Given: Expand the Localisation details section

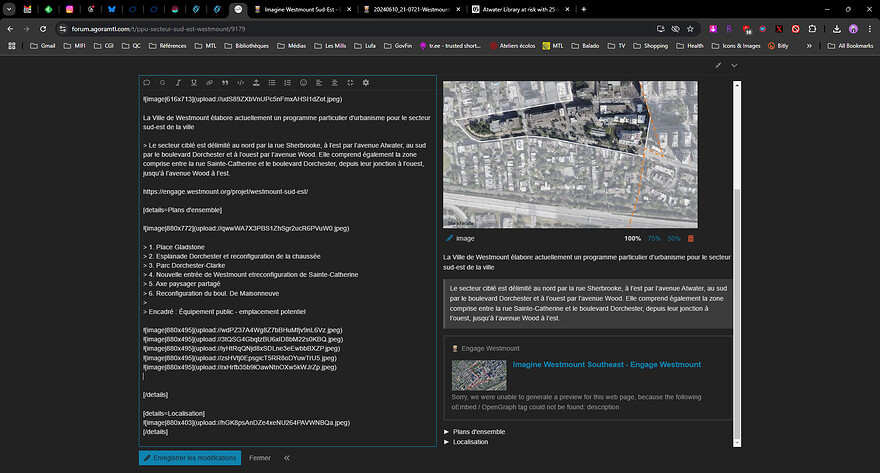Looking at the screenshot, I should [466, 442].
